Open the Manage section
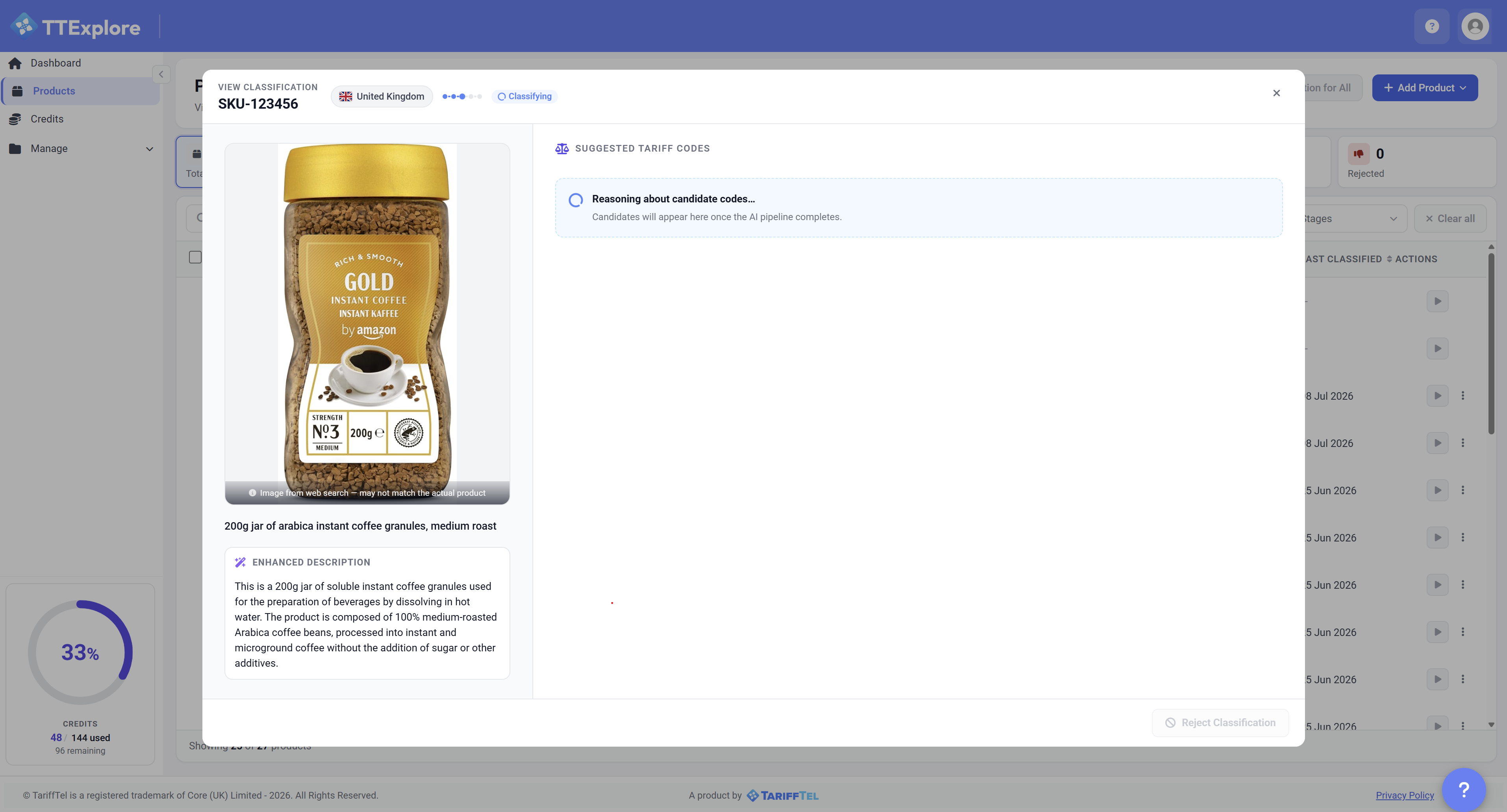Image resolution: width=1507 pixels, height=812 pixels. 81,148
